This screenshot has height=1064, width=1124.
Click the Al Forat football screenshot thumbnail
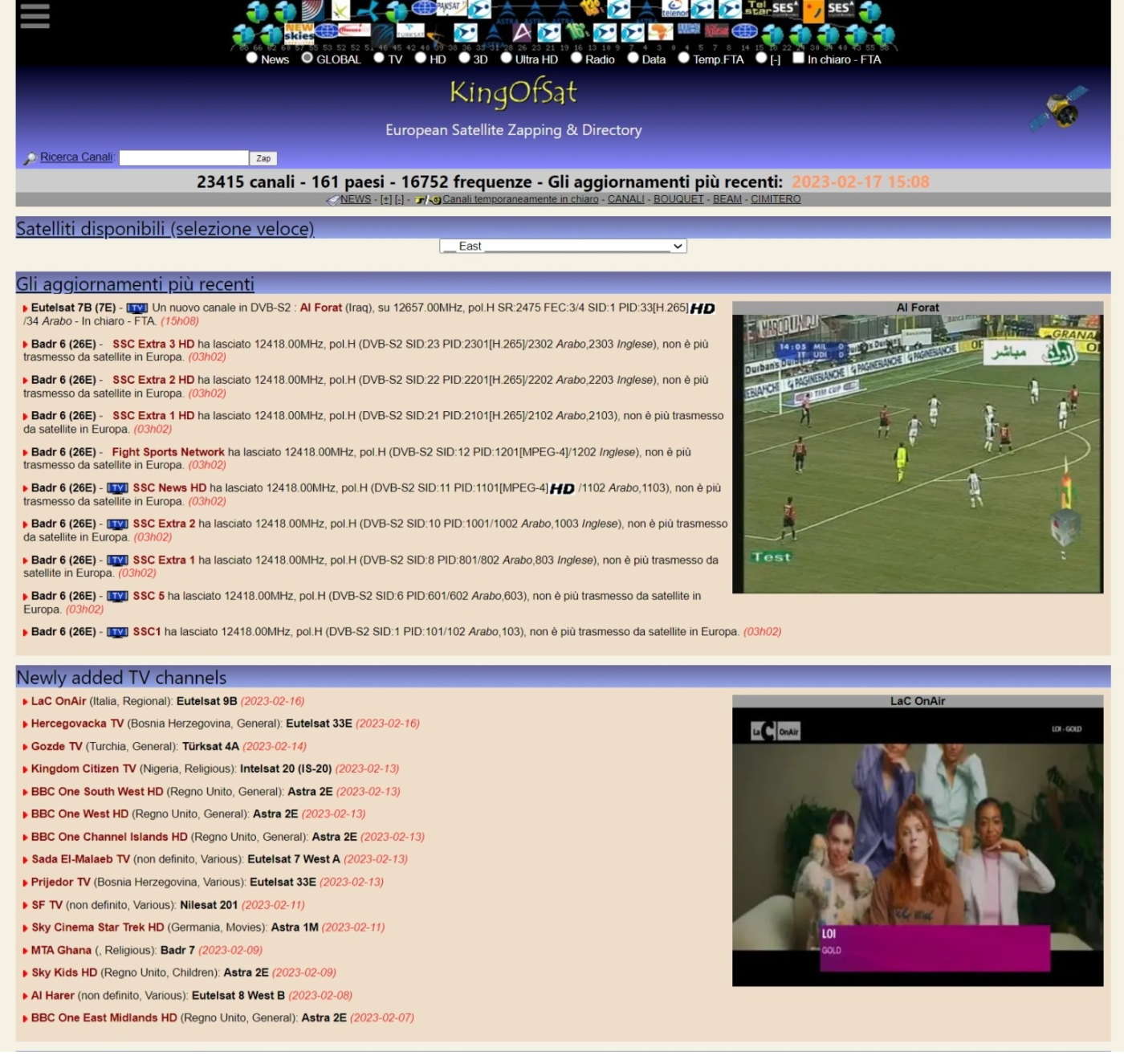click(918, 454)
